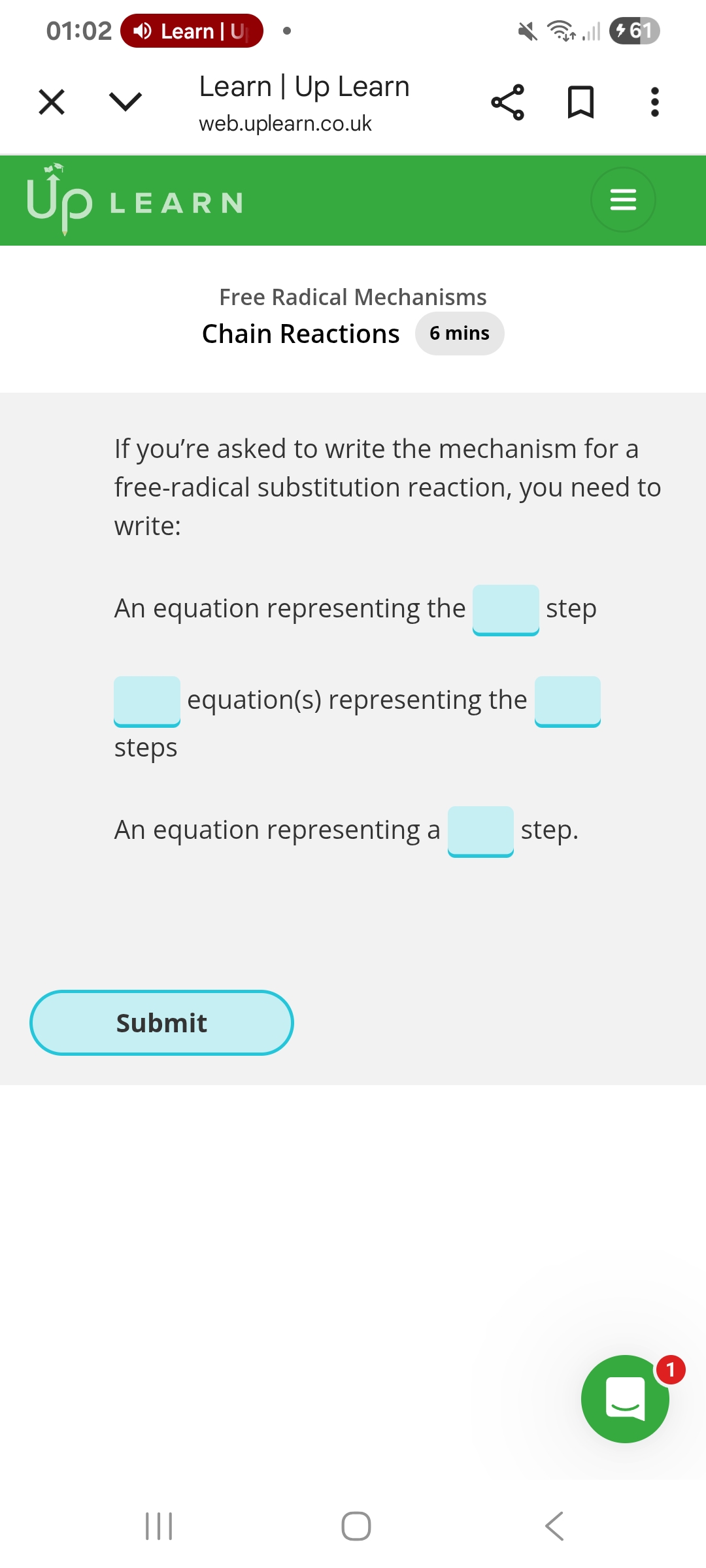Tap the web.uplearn.co.uk URL text

click(x=285, y=123)
